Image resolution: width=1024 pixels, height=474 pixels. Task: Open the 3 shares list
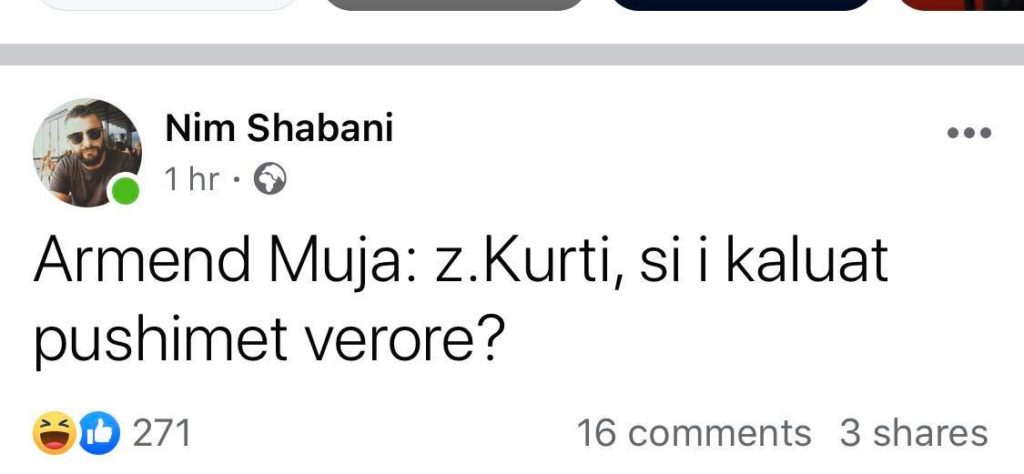914,434
